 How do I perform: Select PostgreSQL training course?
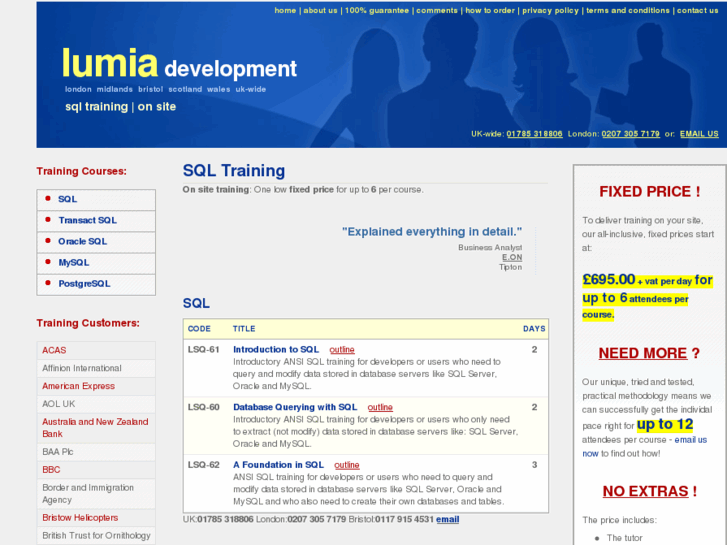[84, 283]
